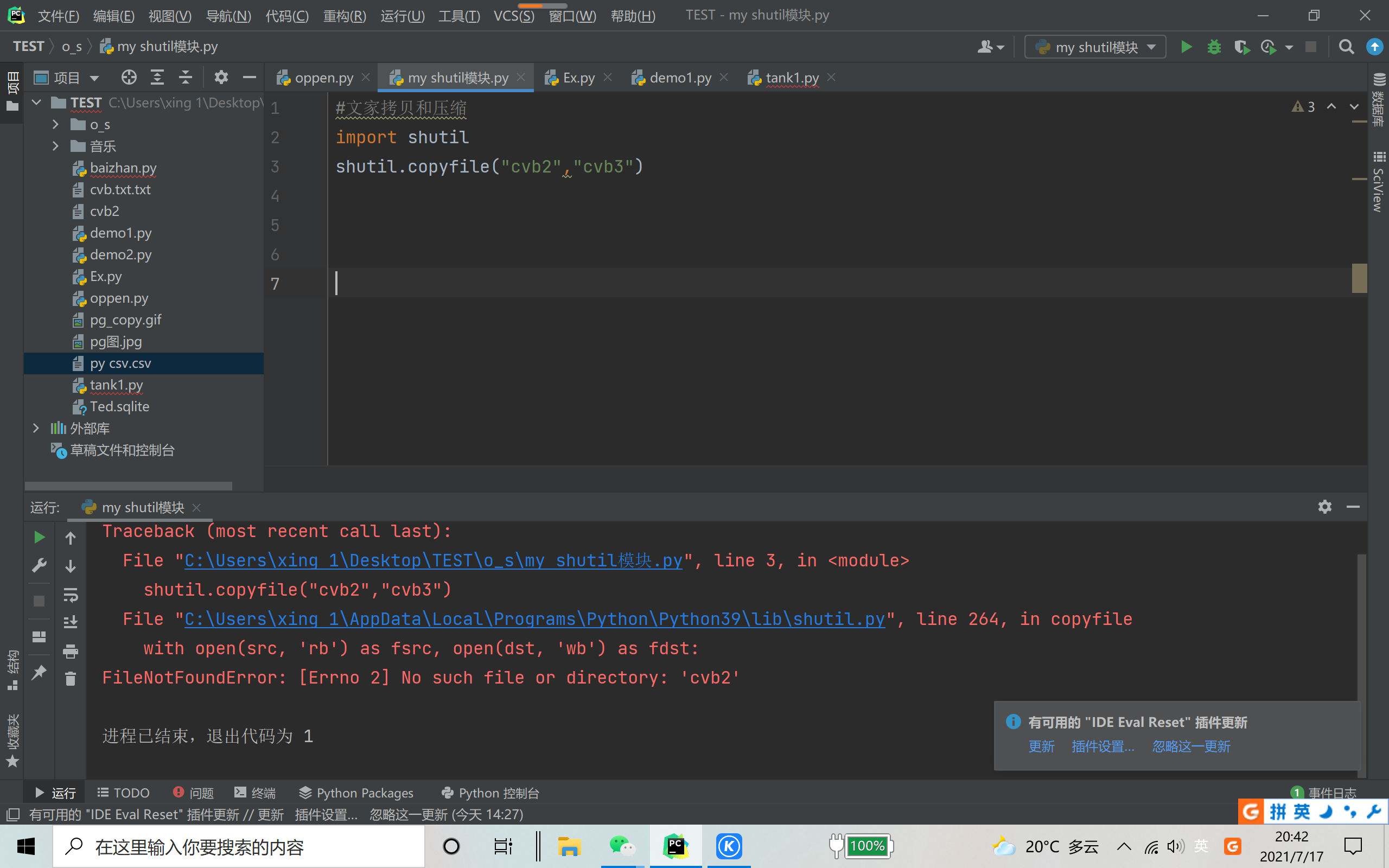Open Python 控制台 tool window
This screenshot has width=1389, height=868.
(490, 793)
